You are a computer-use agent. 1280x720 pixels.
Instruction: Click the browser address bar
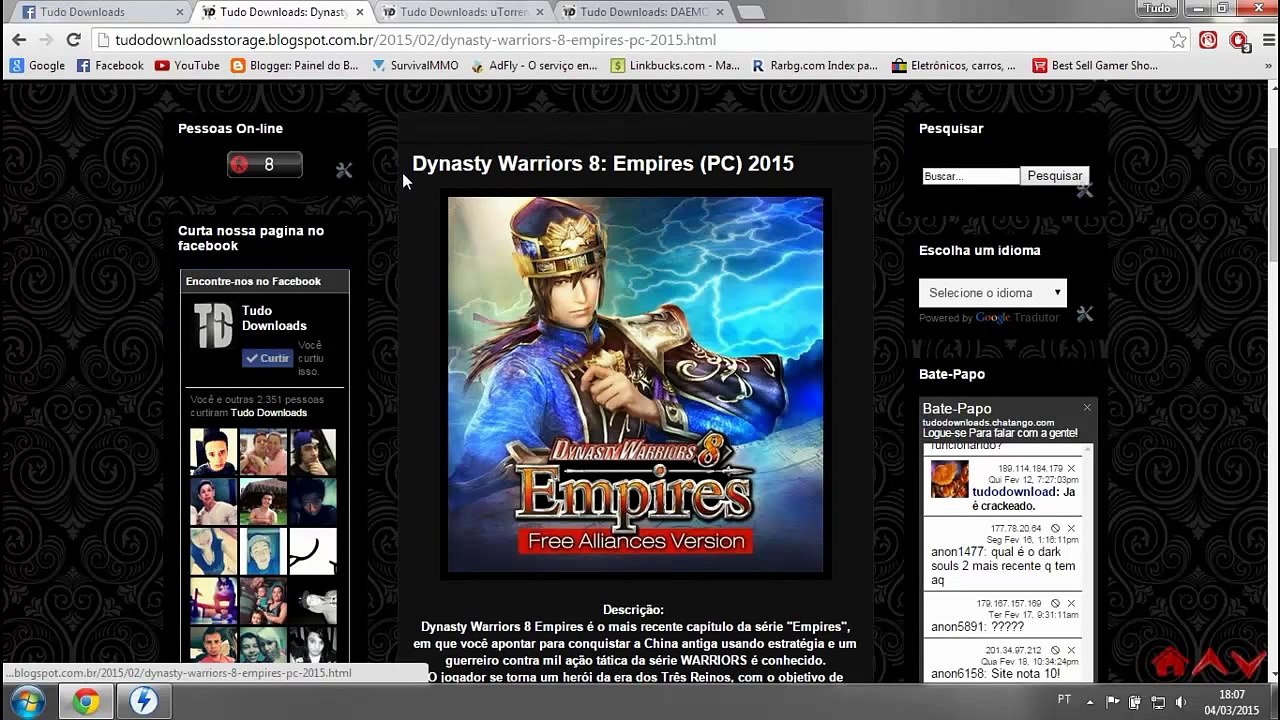pos(640,40)
